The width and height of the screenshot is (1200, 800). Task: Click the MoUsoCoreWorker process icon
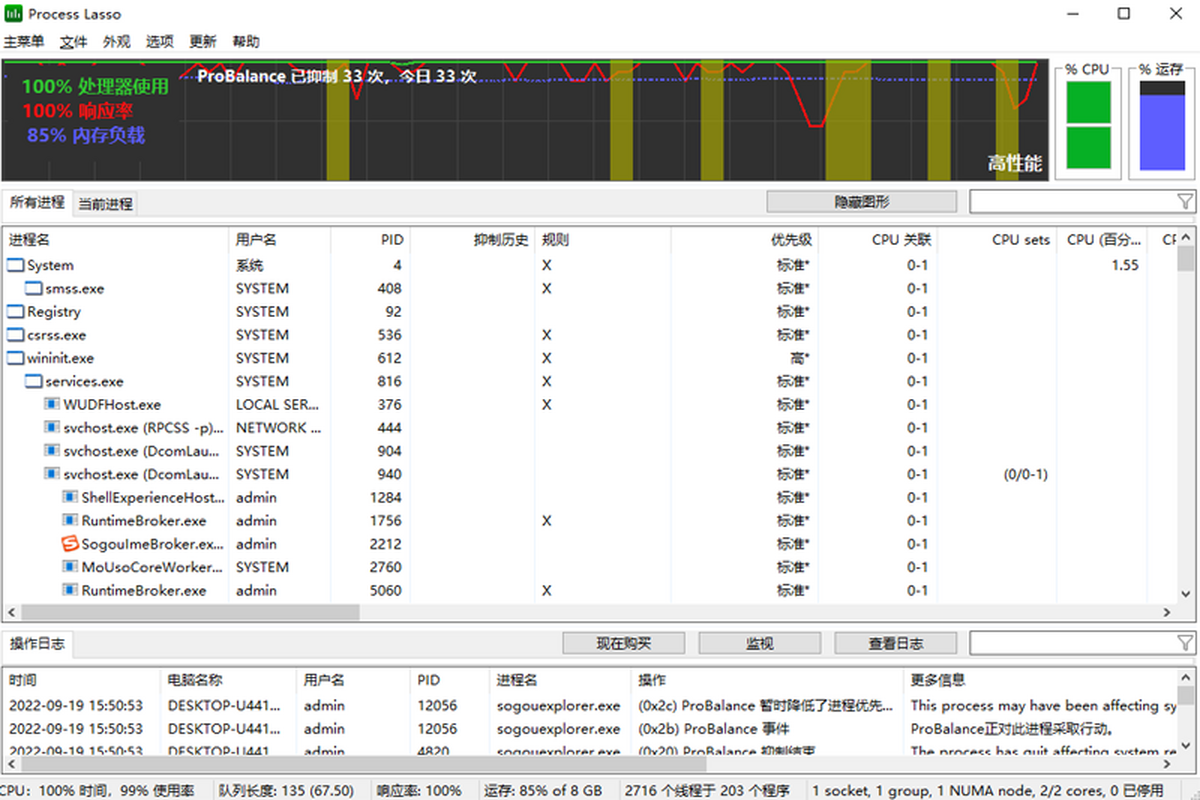[70, 567]
